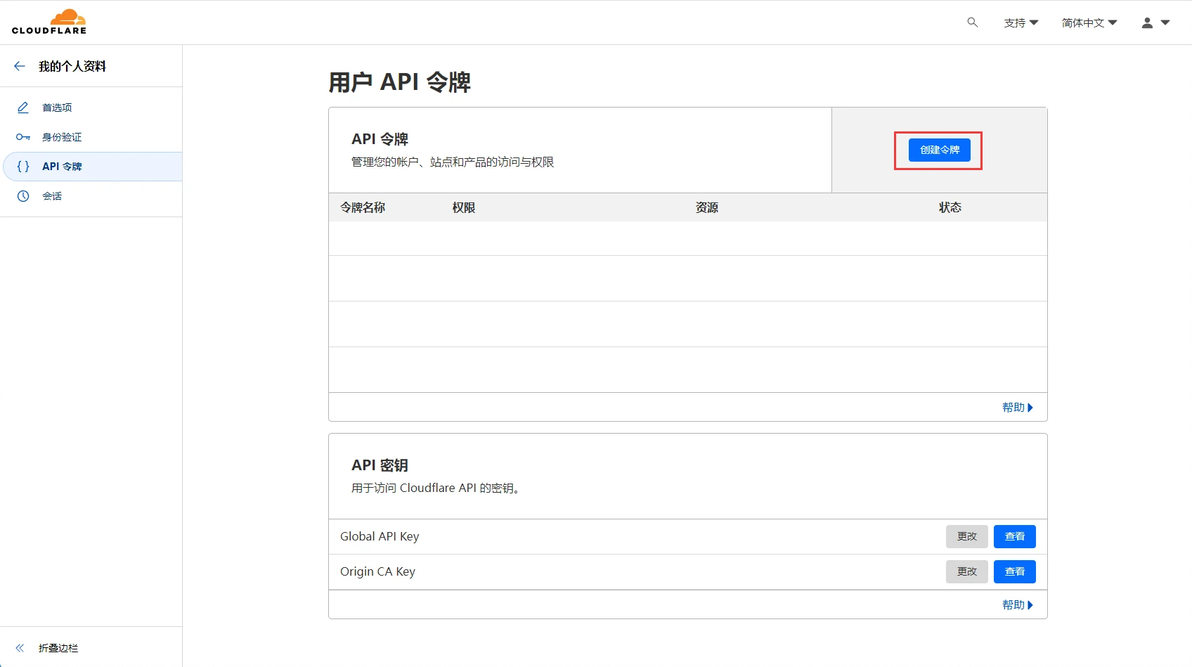Click the Global API Key label
Image resolution: width=1192 pixels, height=667 pixels.
[x=379, y=537]
